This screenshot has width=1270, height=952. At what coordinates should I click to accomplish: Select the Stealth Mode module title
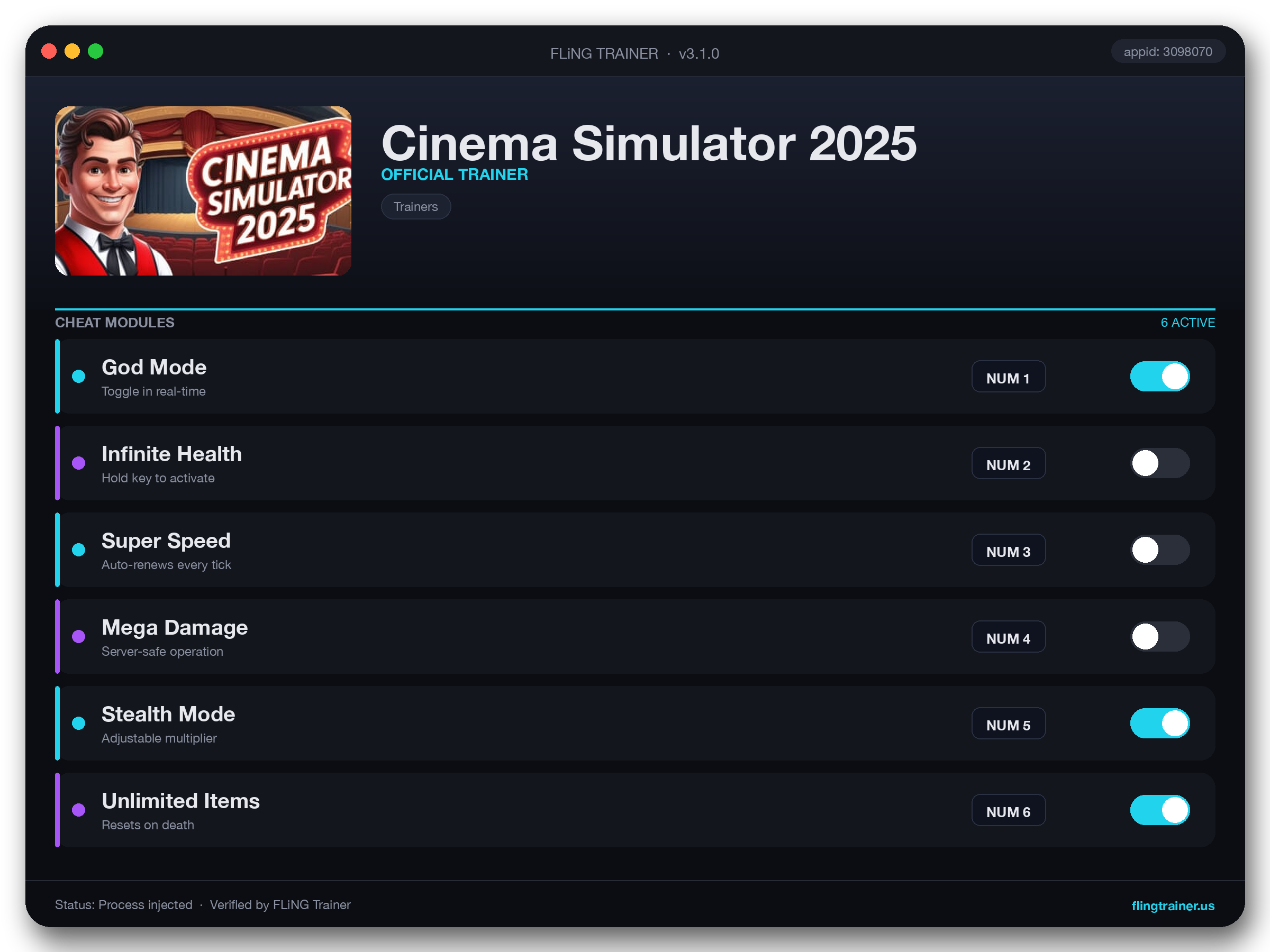[168, 714]
